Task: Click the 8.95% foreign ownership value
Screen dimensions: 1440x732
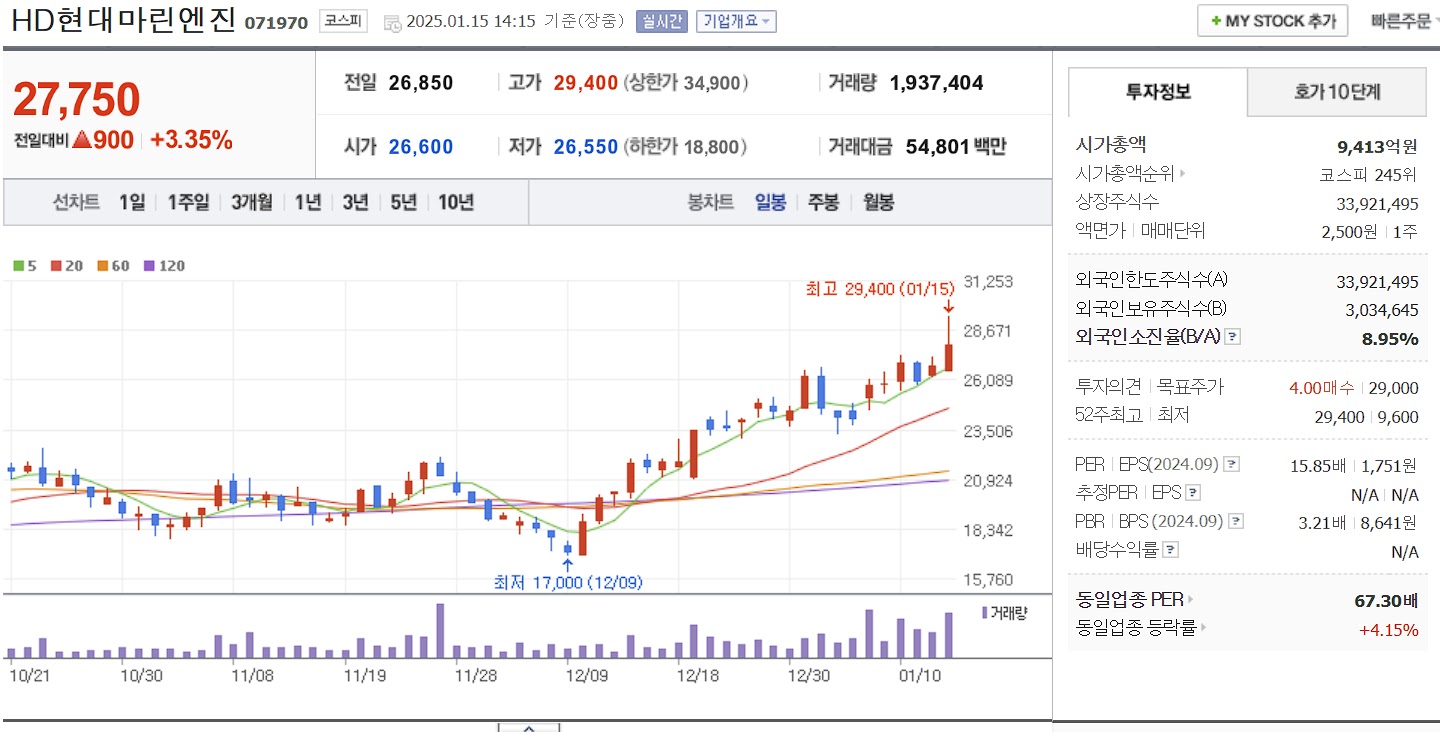Action: click(x=1390, y=339)
